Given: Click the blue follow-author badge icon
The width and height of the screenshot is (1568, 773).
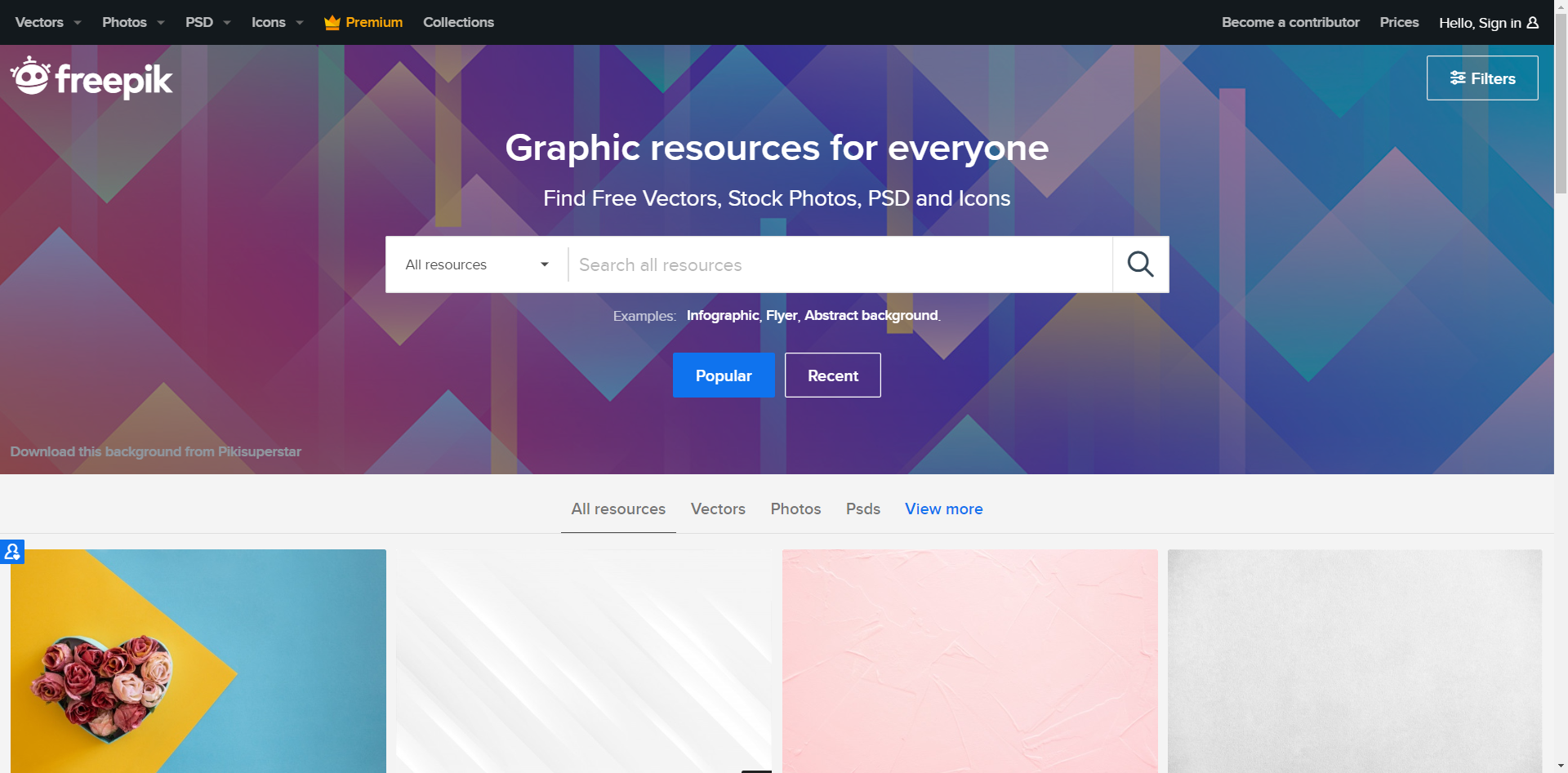Looking at the screenshot, I should click(12, 552).
